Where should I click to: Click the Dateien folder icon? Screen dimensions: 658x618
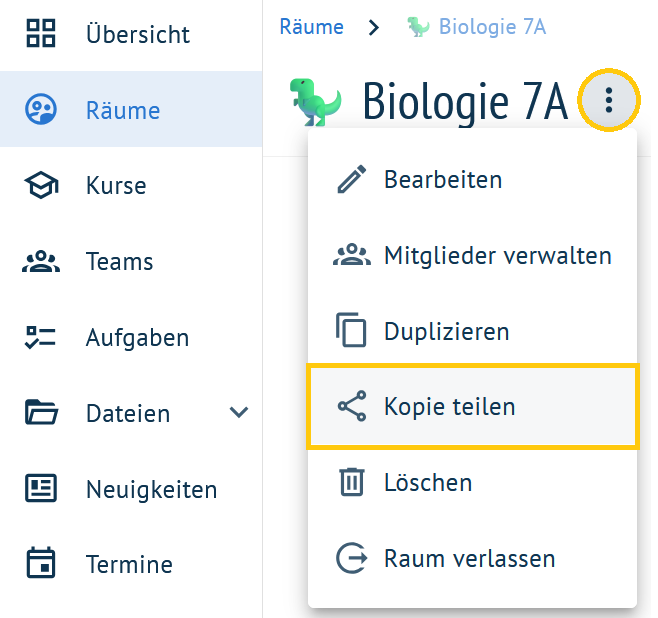coord(41,412)
